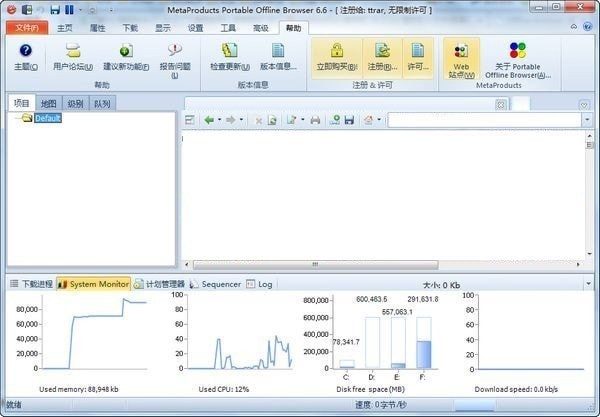Open the 注册 registration dialog
Screen dimensions: 600x417
click(382, 57)
